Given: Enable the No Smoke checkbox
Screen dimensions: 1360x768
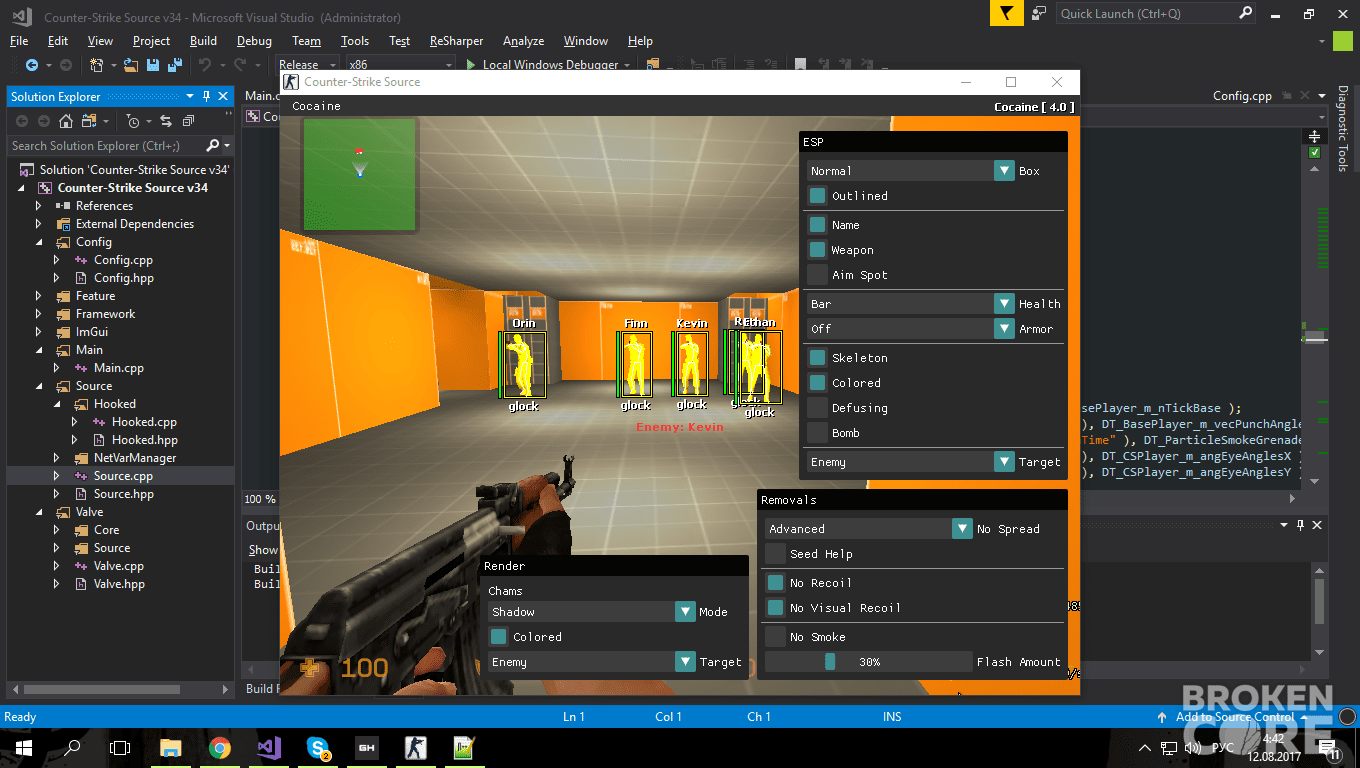Looking at the screenshot, I should pyautogui.click(x=775, y=637).
